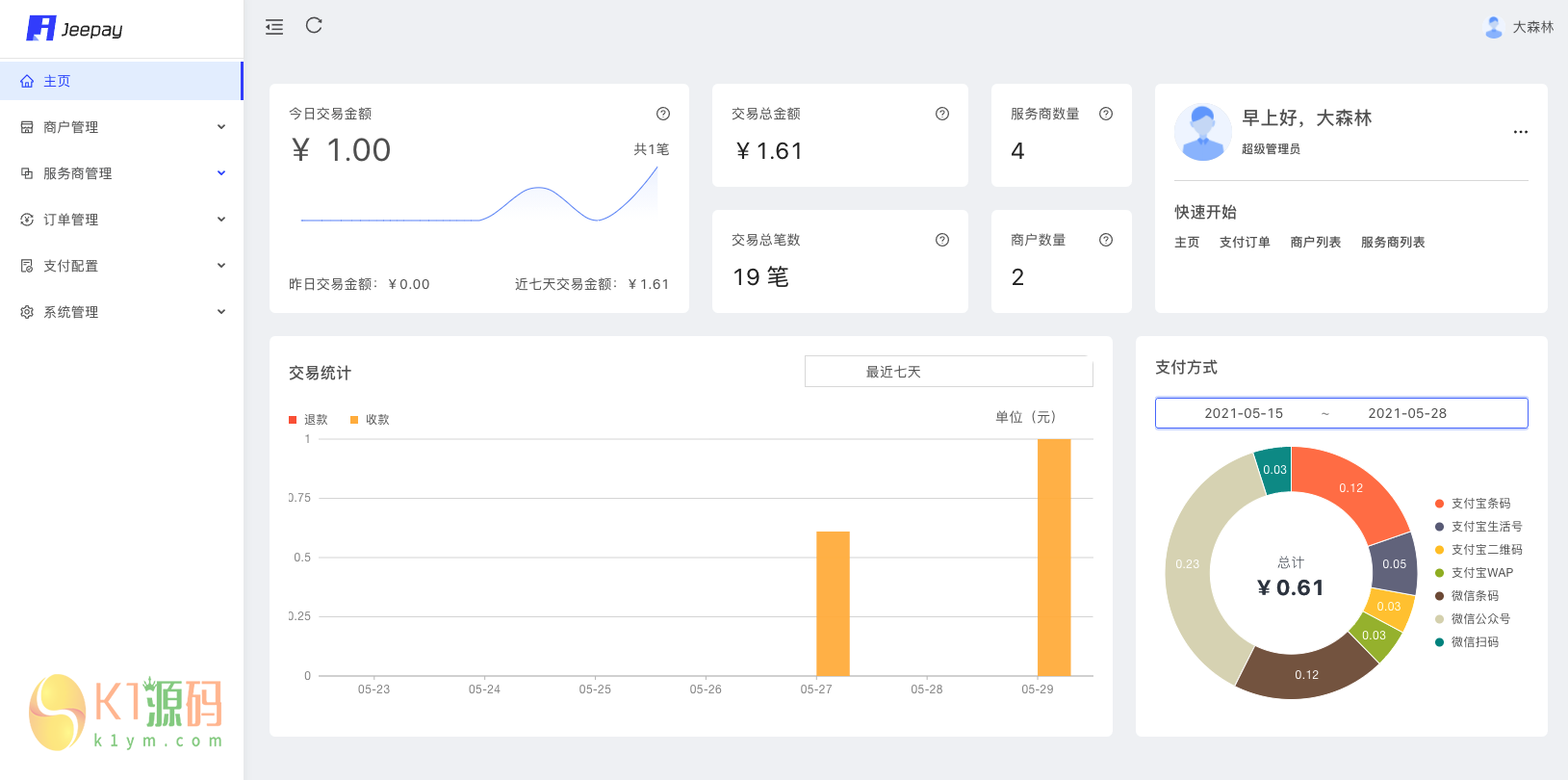Open the three-dot more options menu
Screen dimensions: 1568x780
click(1521, 132)
